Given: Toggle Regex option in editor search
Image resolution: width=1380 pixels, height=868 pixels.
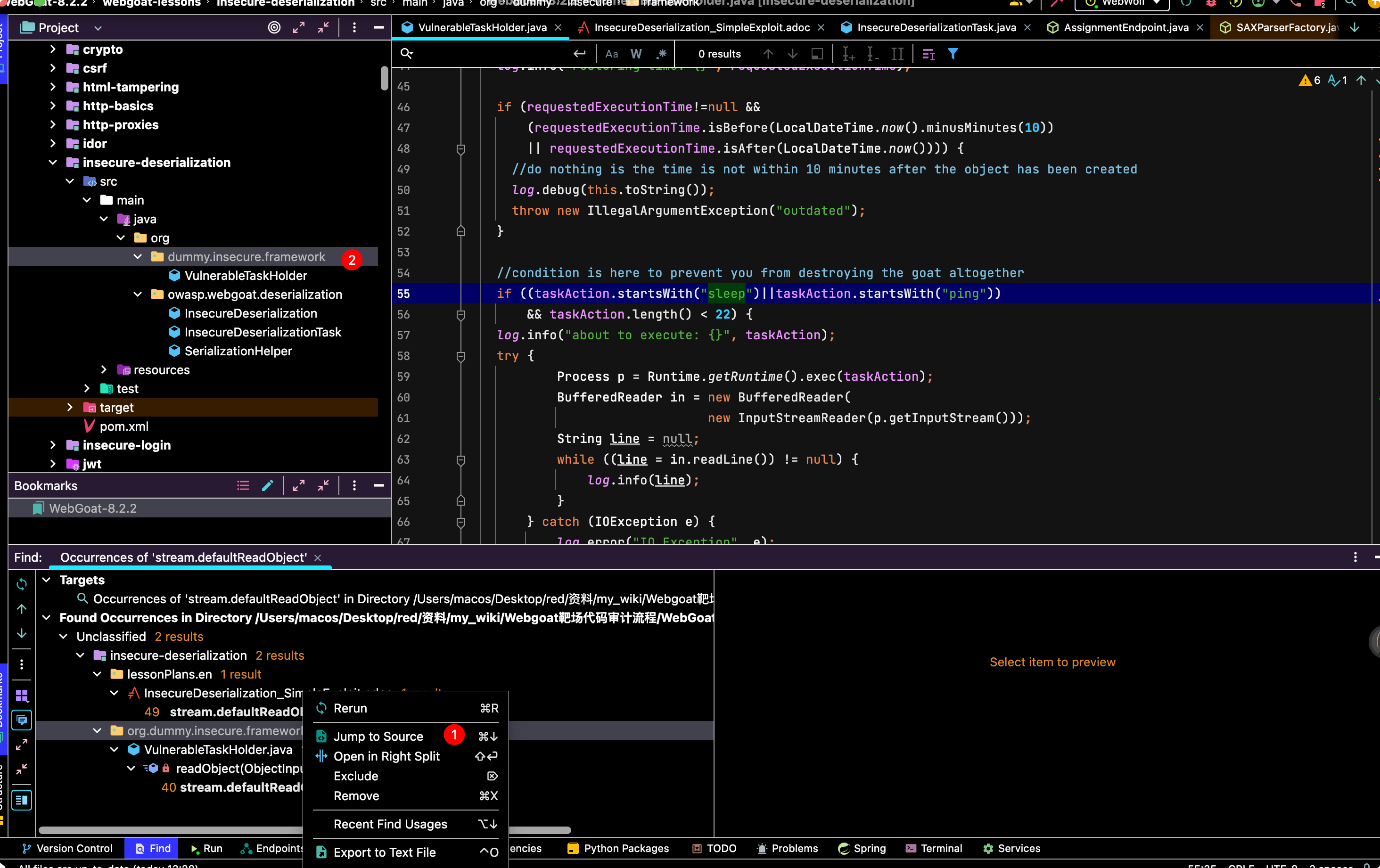Looking at the screenshot, I should click(661, 54).
